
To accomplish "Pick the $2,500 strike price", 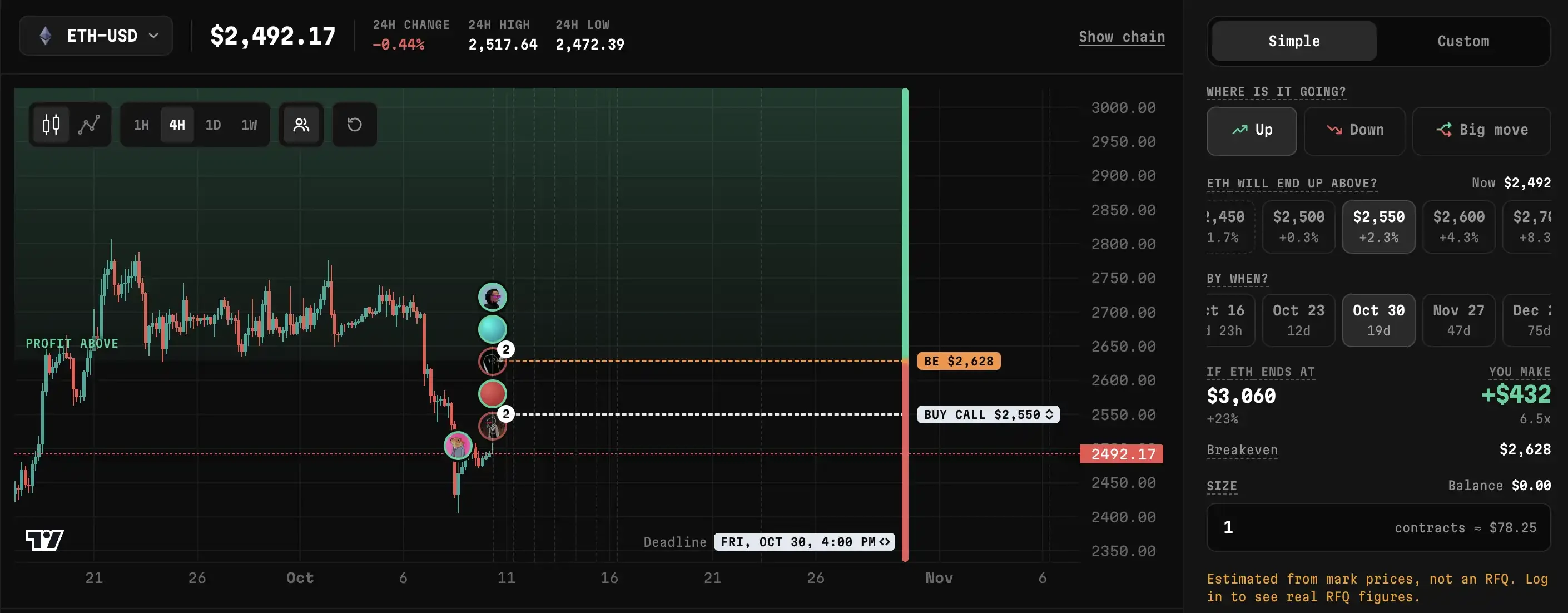I will [x=1298, y=226].
